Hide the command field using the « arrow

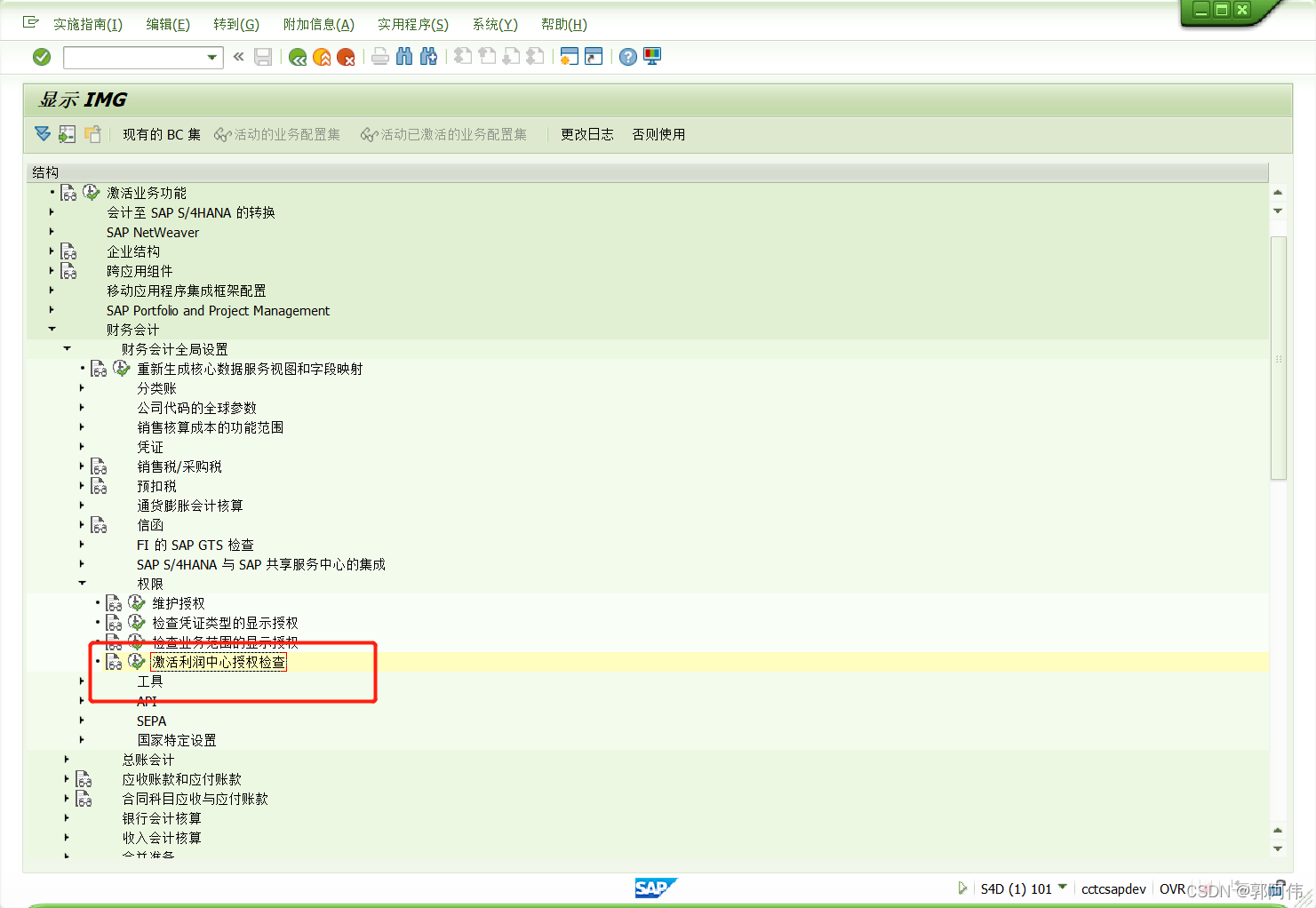click(x=238, y=57)
